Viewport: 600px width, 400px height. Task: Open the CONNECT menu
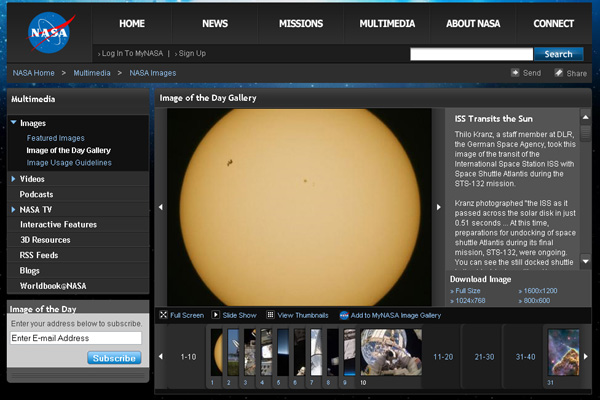click(554, 24)
